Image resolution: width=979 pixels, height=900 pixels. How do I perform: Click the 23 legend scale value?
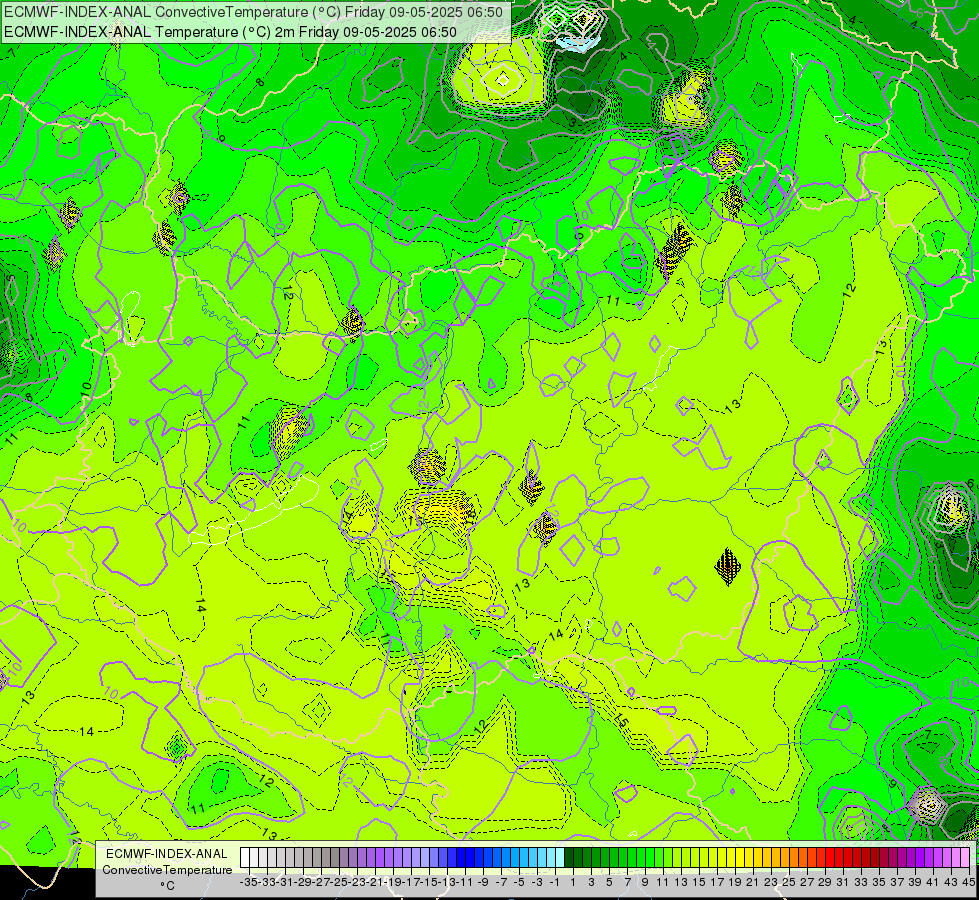click(x=770, y=882)
